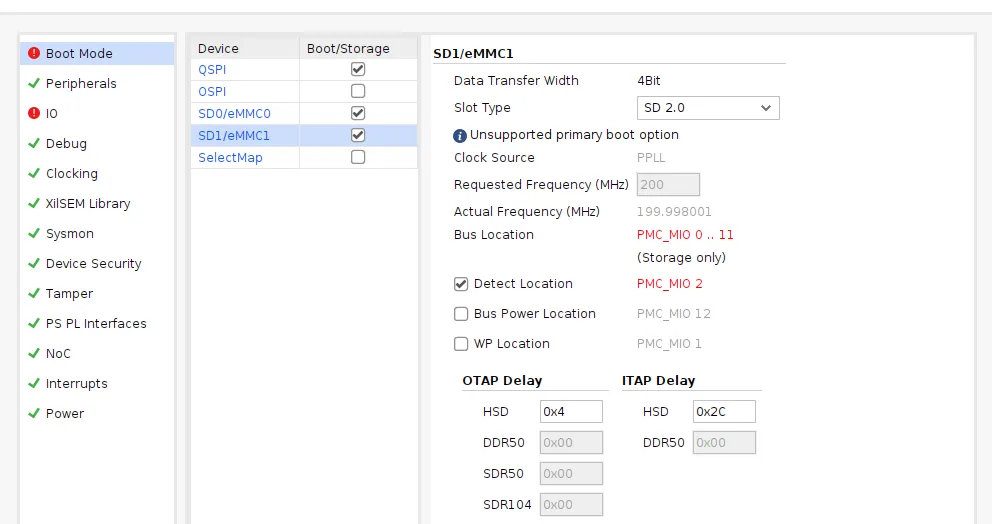Click the info icon for unsupported boot option
The height and width of the screenshot is (524, 992).
460,135
